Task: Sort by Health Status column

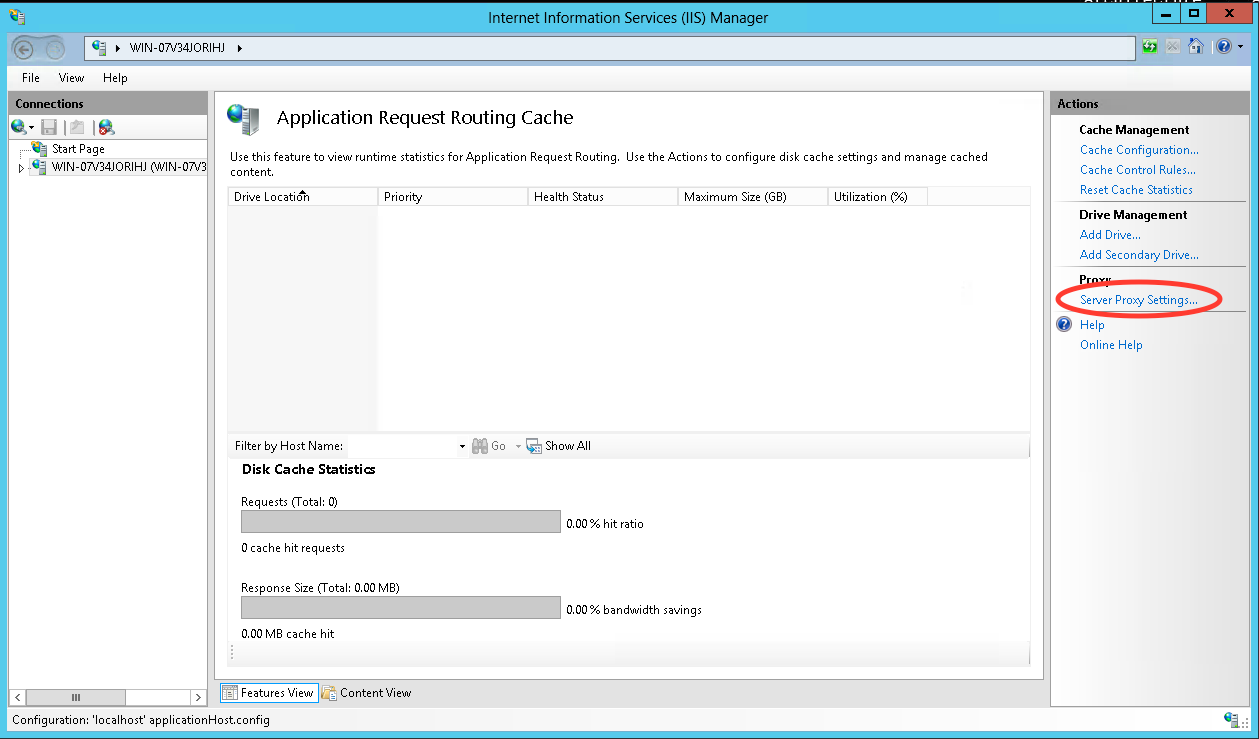Action: tap(603, 197)
